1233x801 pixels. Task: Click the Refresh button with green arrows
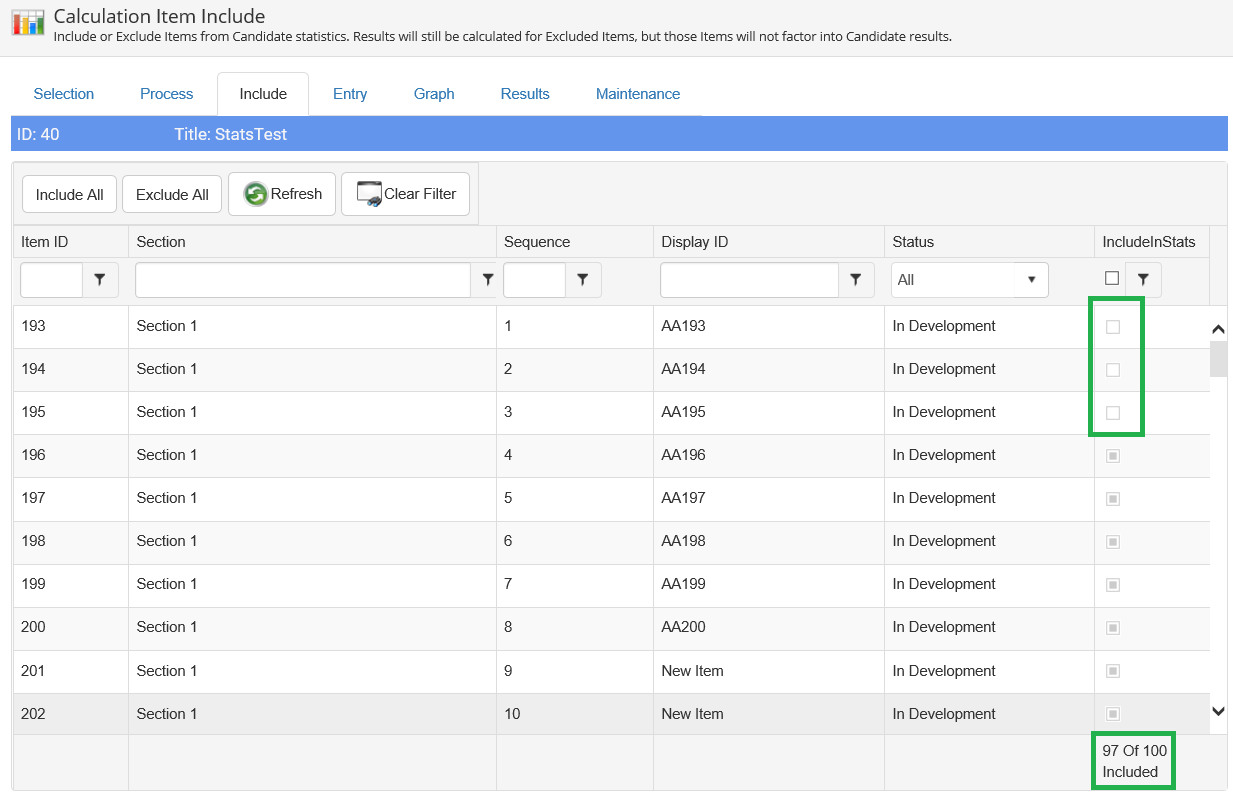pyautogui.click(x=282, y=194)
